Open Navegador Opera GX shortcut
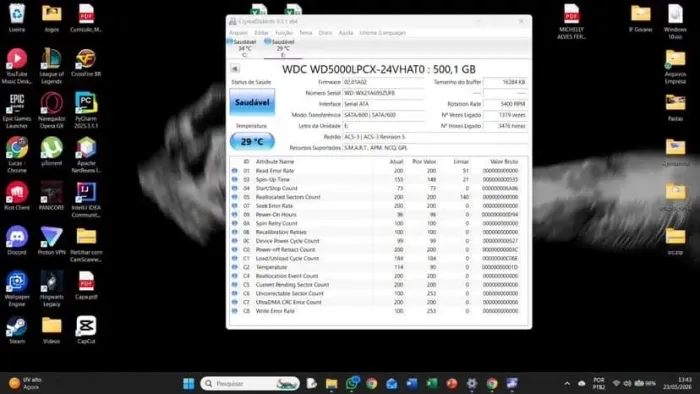700x394 pixels. [52, 111]
